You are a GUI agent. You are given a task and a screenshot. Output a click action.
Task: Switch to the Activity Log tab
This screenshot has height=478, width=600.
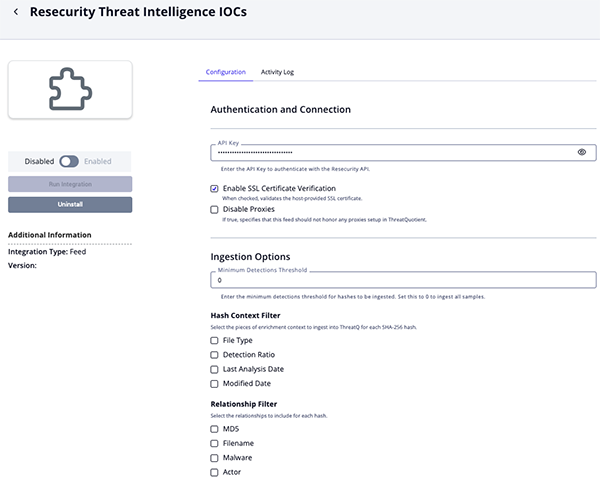[x=277, y=72]
